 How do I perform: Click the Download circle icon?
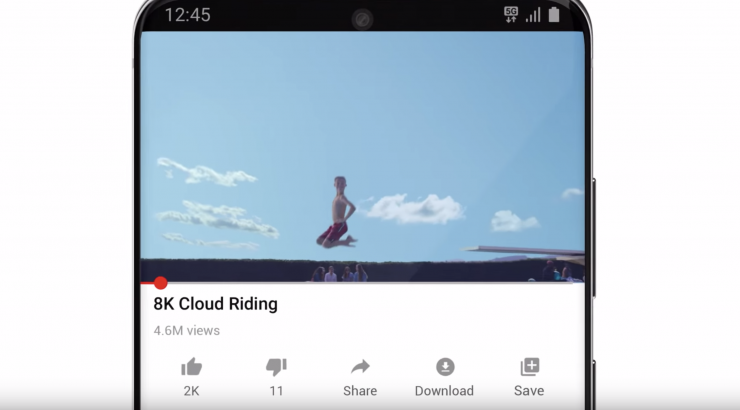[445, 367]
